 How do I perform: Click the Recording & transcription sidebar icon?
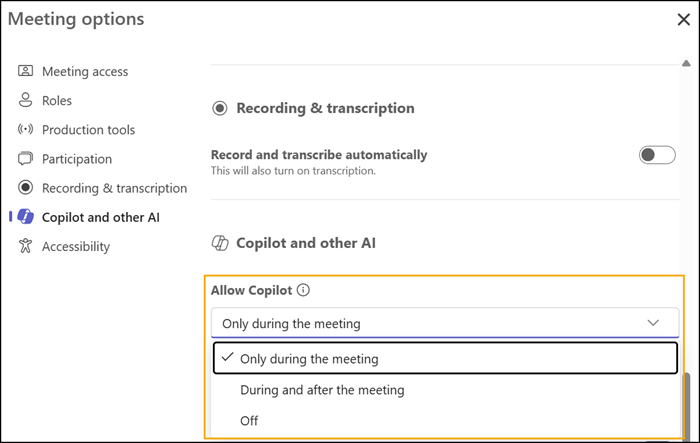pyautogui.click(x=25, y=188)
